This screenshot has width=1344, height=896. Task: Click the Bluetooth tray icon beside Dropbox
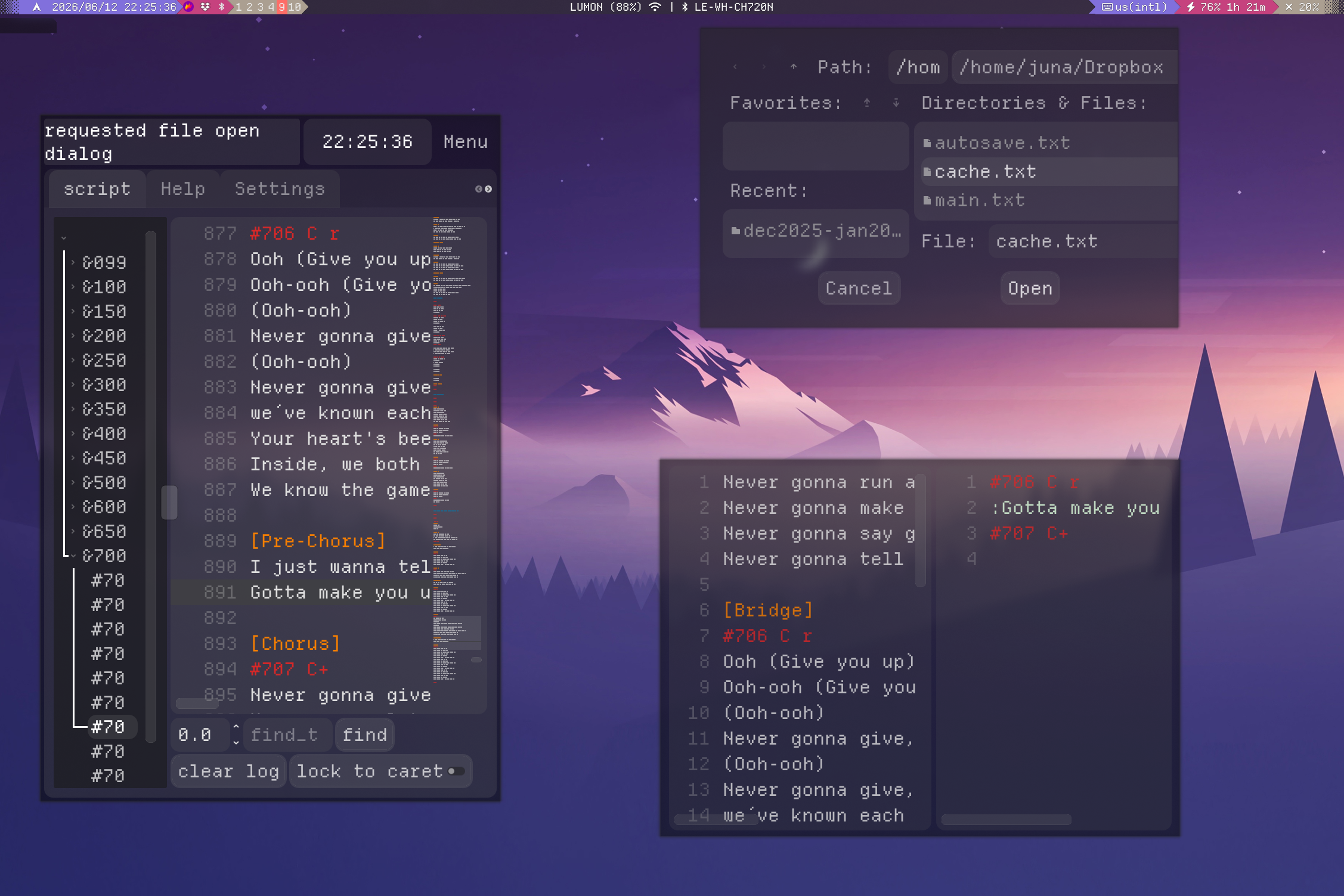[x=222, y=7]
